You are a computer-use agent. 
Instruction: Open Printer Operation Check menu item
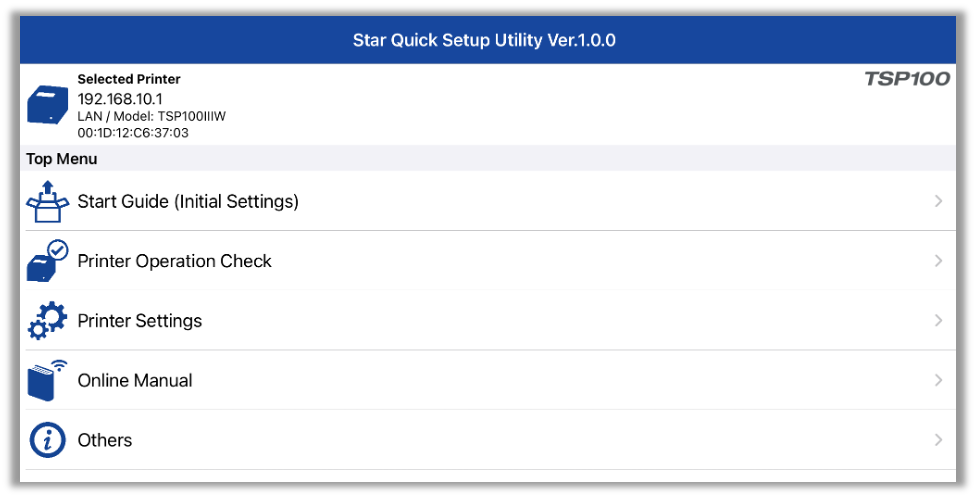click(x=175, y=261)
